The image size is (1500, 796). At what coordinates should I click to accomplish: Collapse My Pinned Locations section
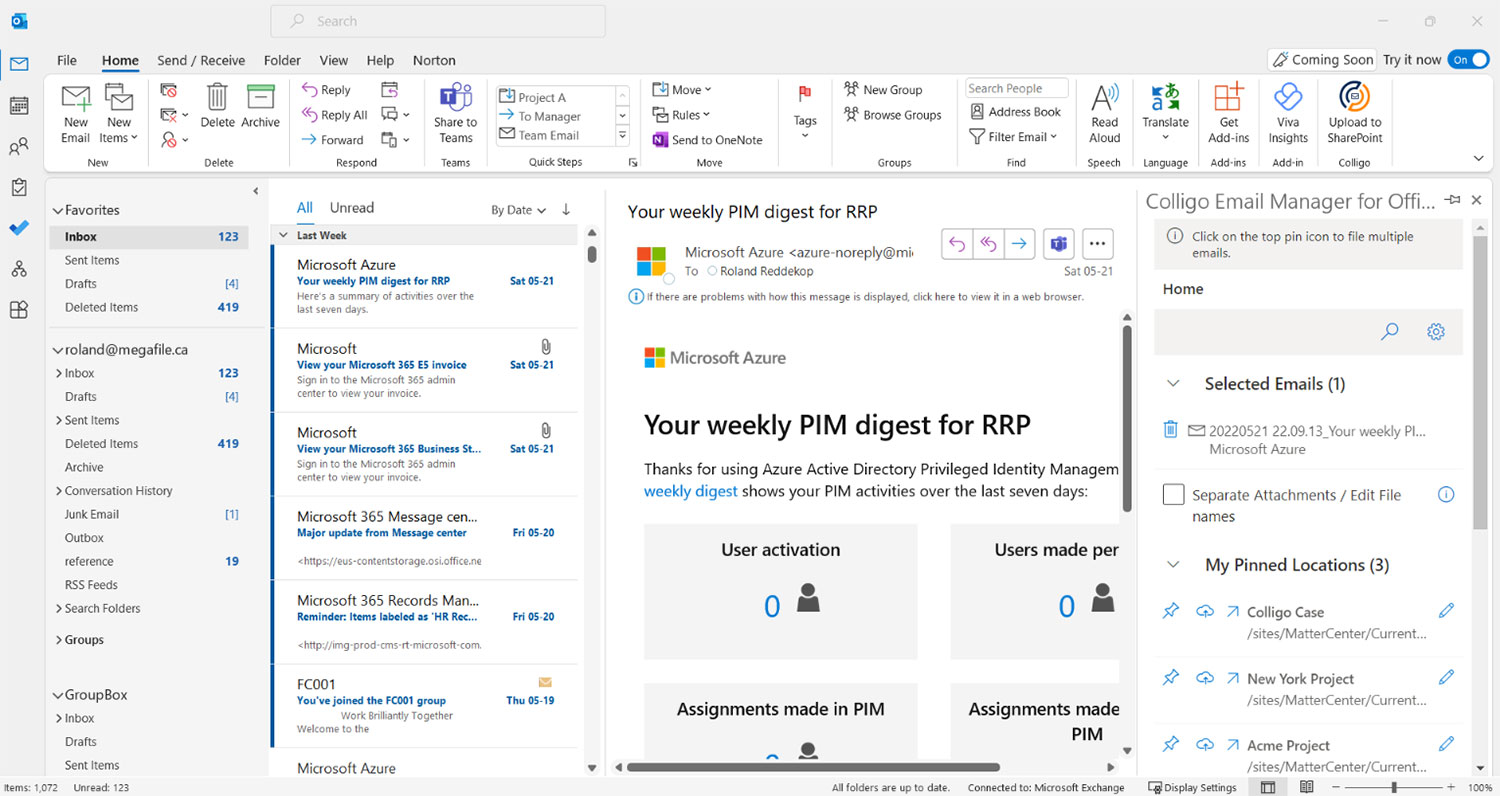1174,565
